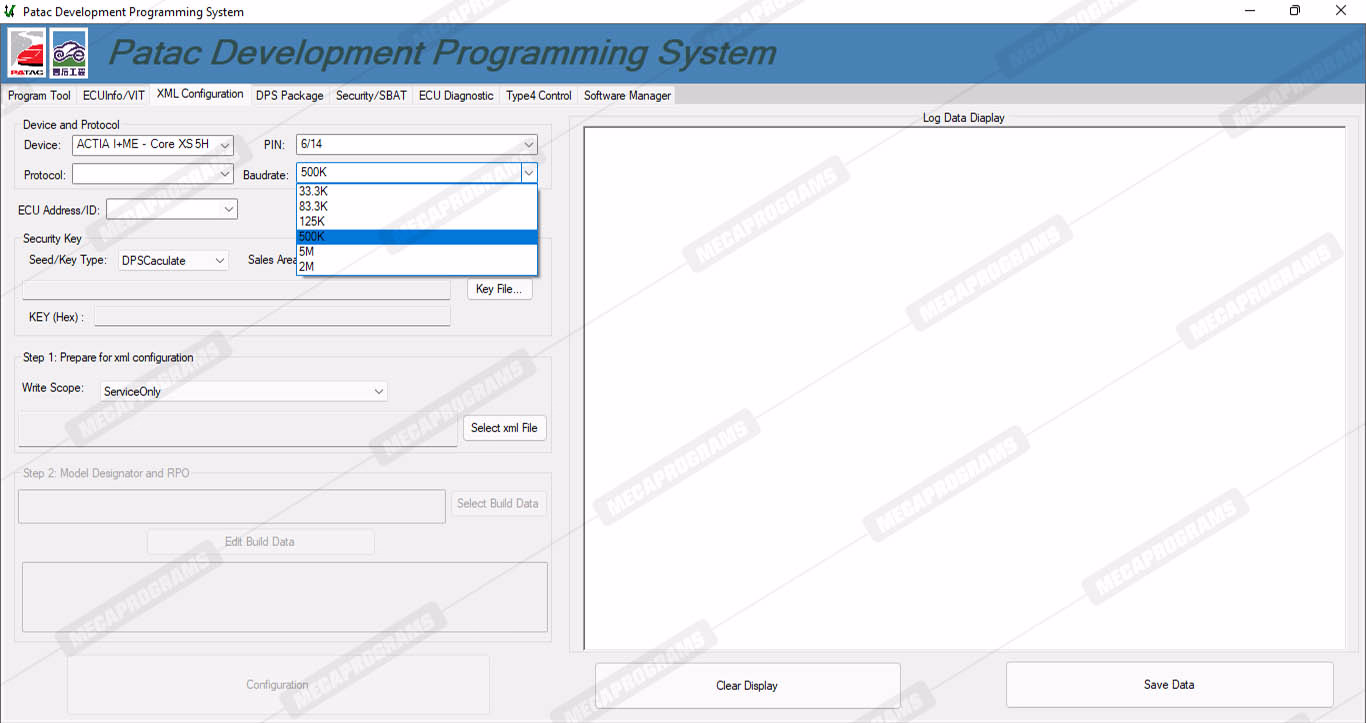Choose 2M baudrate option
The width and height of the screenshot is (1366, 723).
(417, 267)
